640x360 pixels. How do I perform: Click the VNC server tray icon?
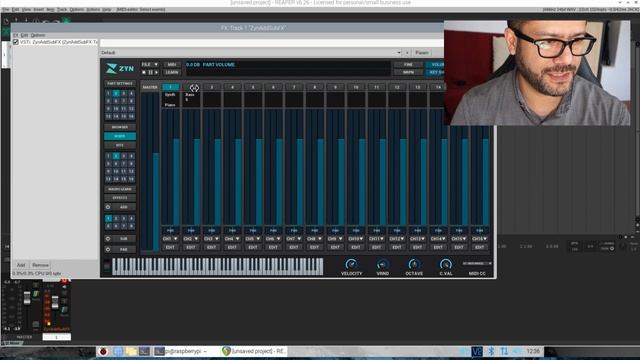click(x=477, y=351)
